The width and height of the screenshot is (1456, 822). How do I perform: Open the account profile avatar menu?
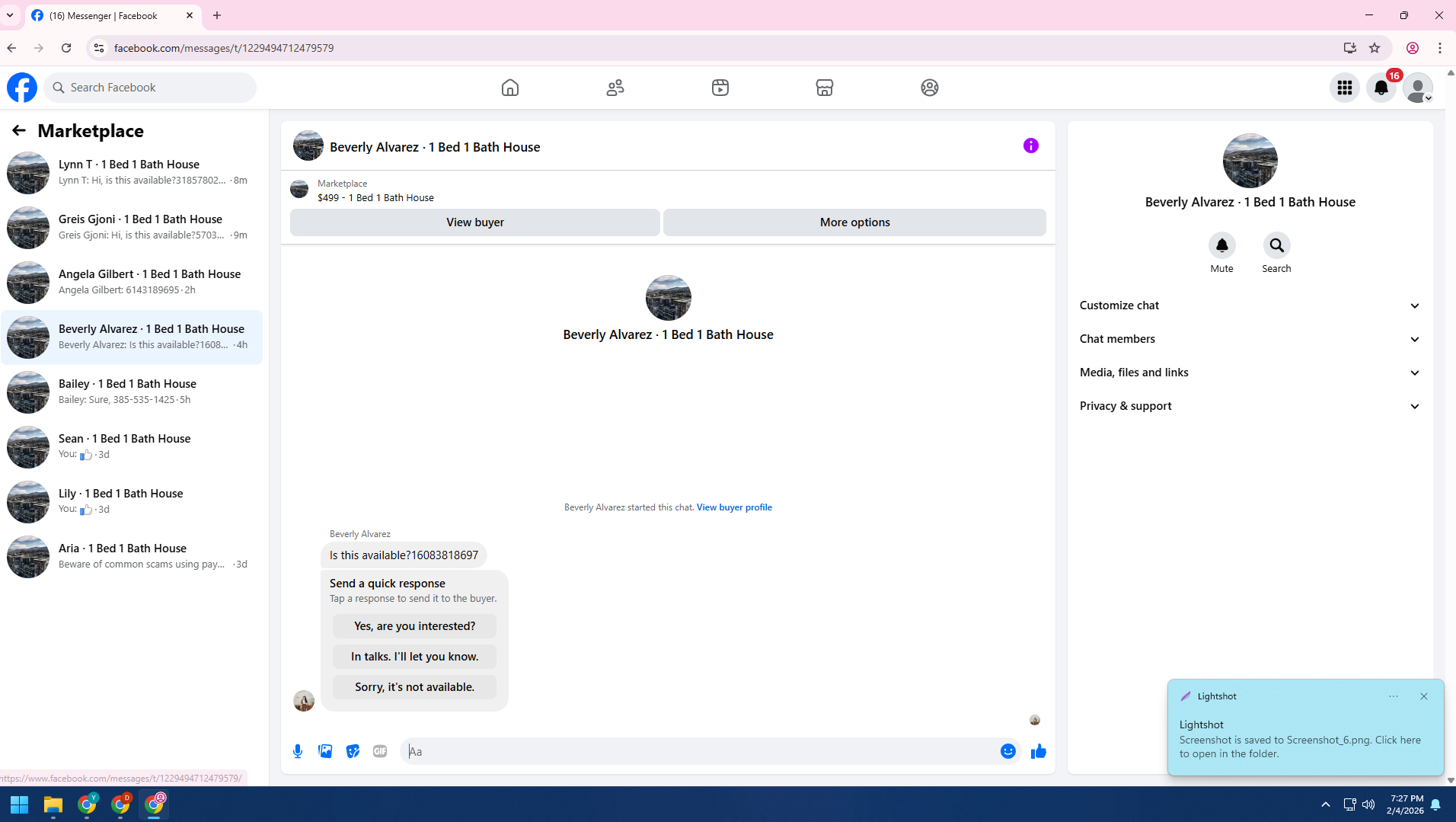point(1418,88)
